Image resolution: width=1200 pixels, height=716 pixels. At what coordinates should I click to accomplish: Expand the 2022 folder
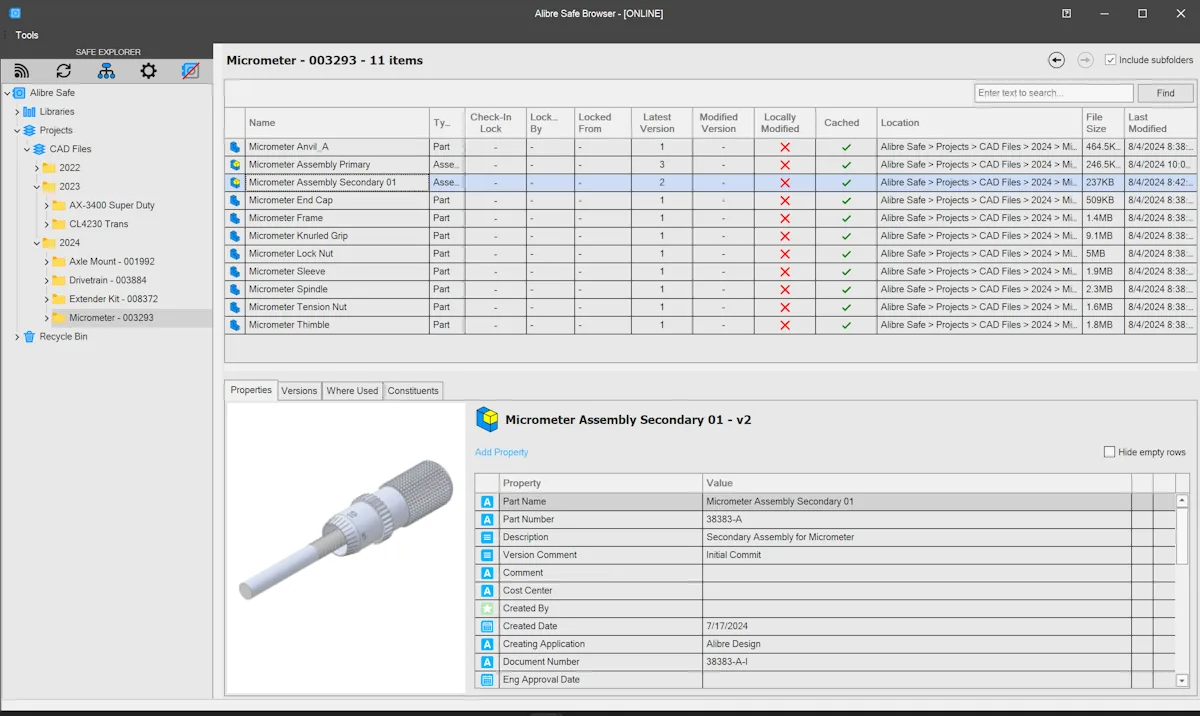pyautogui.click(x=37, y=168)
